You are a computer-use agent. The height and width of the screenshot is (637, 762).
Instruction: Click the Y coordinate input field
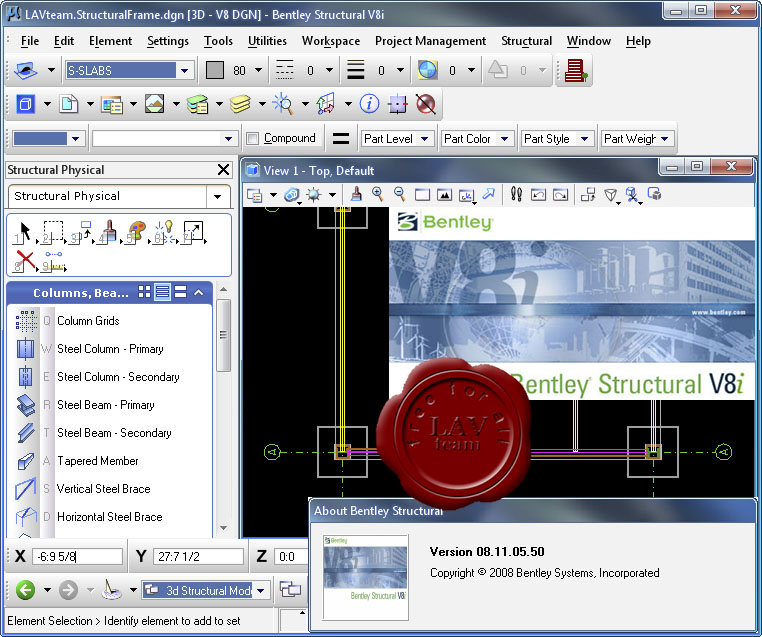click(198, 556)
